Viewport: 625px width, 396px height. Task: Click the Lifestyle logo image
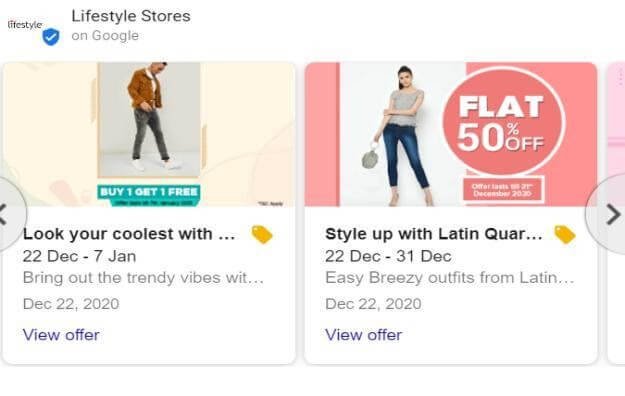click(25, 25)
